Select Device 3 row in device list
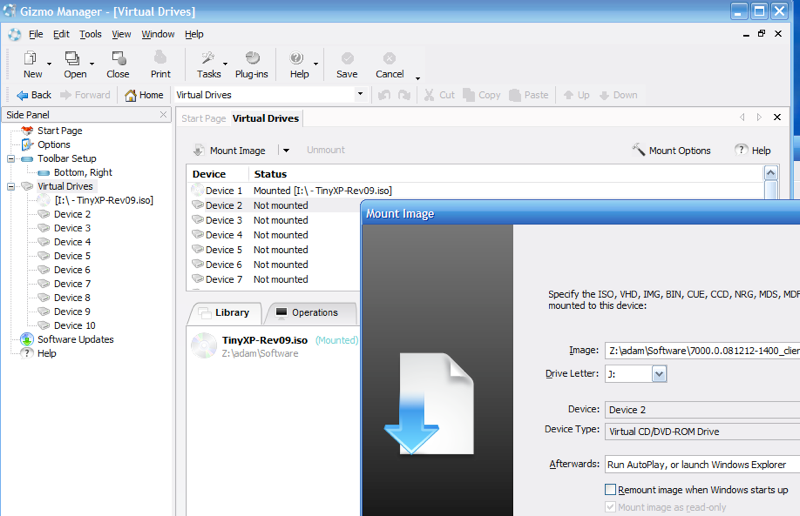 pyautogui.click(x=224, y=220)
